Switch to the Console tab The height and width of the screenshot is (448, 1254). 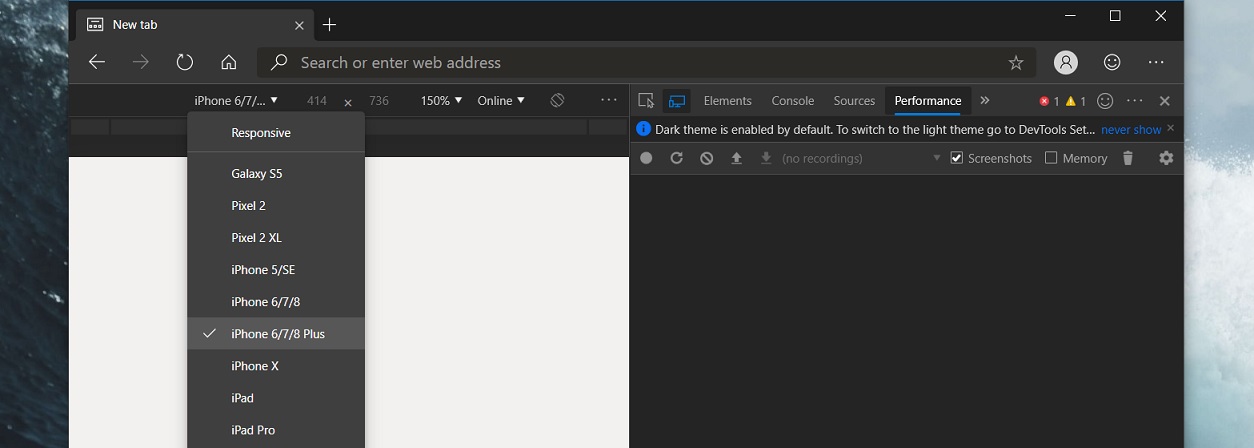[793, 100]
